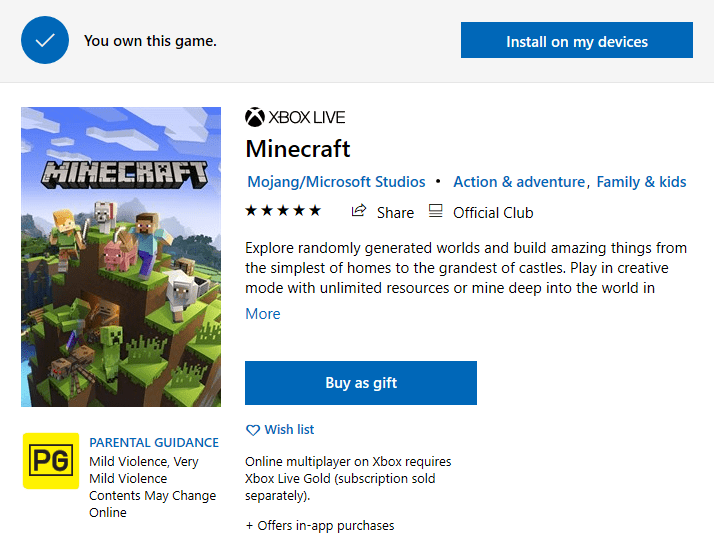The width and height of the screenshot is (714, 545).
Task: Open the Family & kids category
Action: (x=643, y=182)
